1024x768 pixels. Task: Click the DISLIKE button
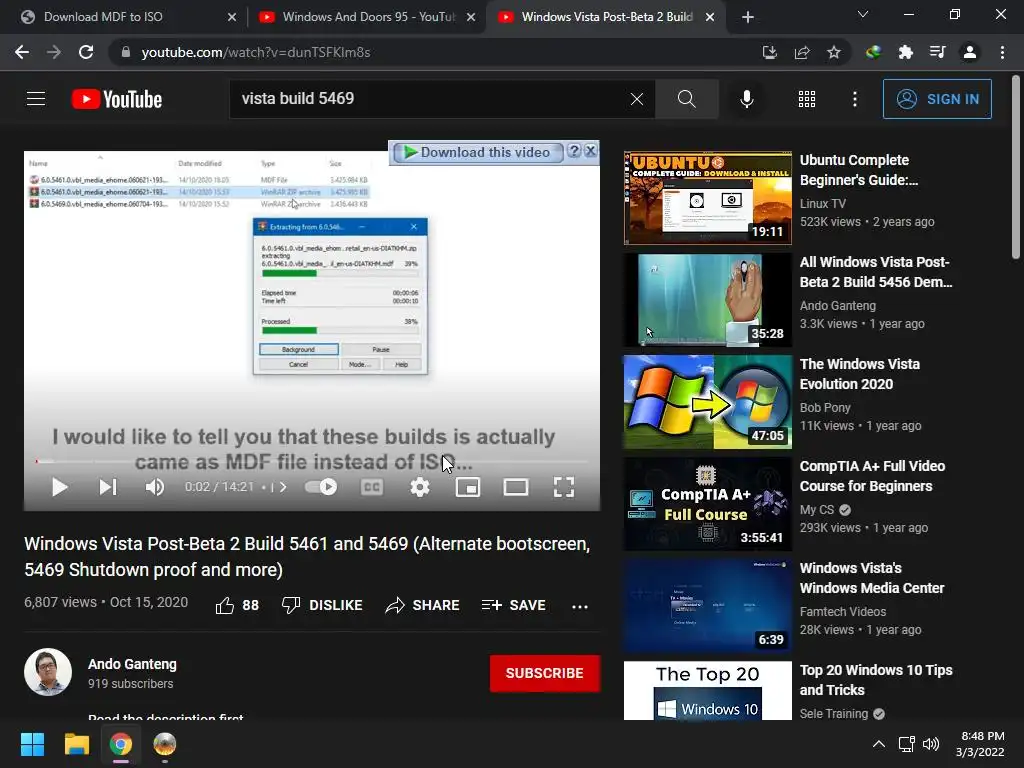(322, 605)
